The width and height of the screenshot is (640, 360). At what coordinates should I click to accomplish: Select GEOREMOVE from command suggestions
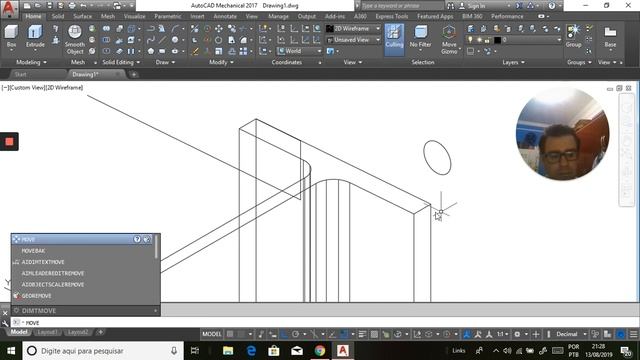(x=36, y=296)
